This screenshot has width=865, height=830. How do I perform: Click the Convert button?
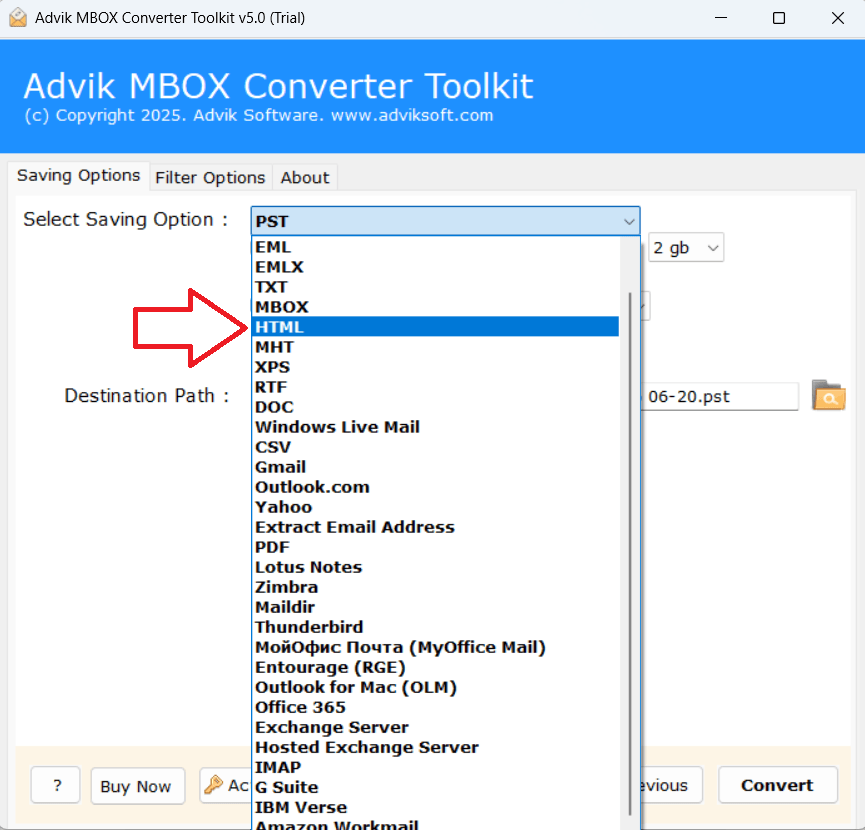click(x=777, y=785)
